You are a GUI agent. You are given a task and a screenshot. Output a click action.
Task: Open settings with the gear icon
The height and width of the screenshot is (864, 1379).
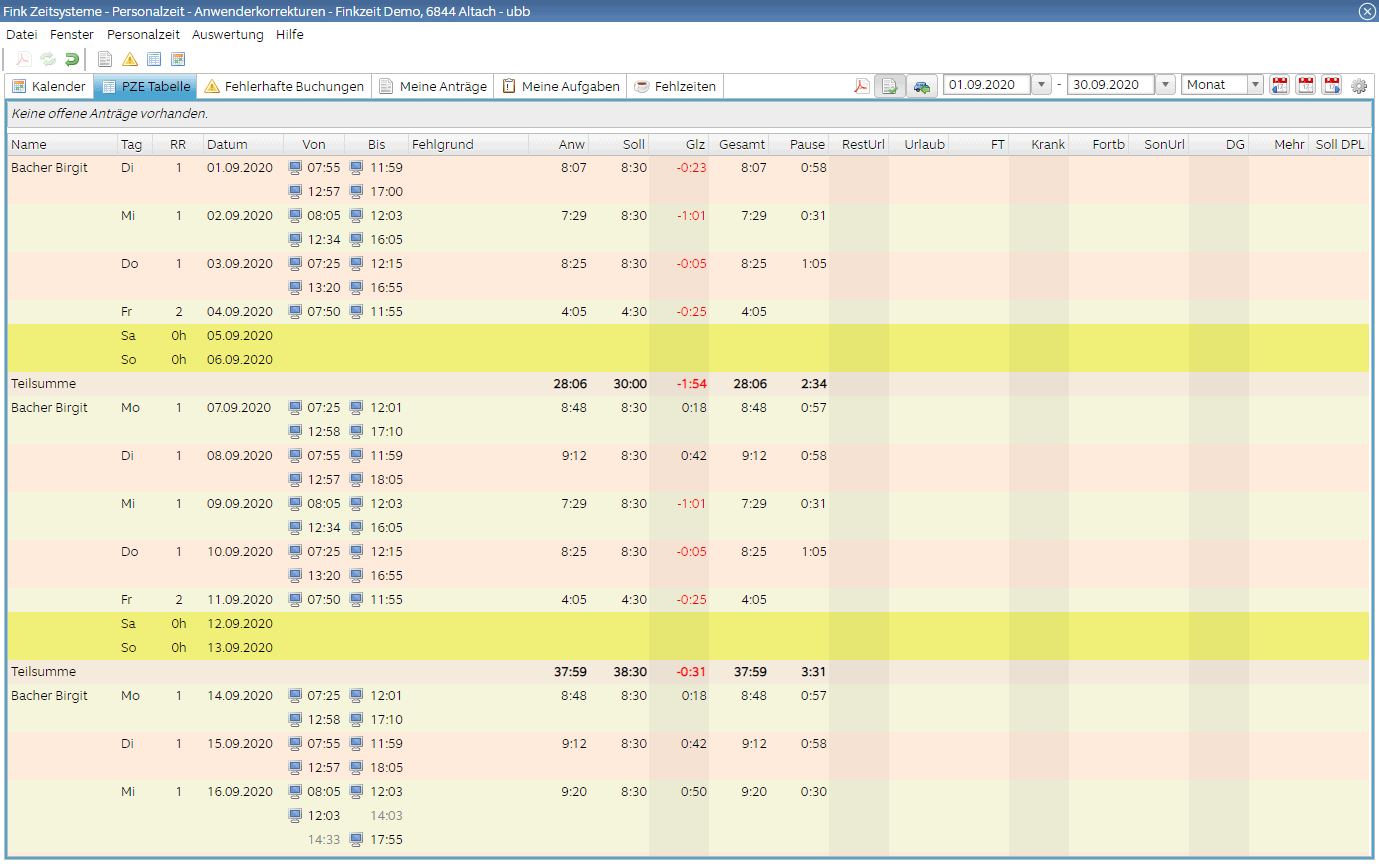[1359, 86]
